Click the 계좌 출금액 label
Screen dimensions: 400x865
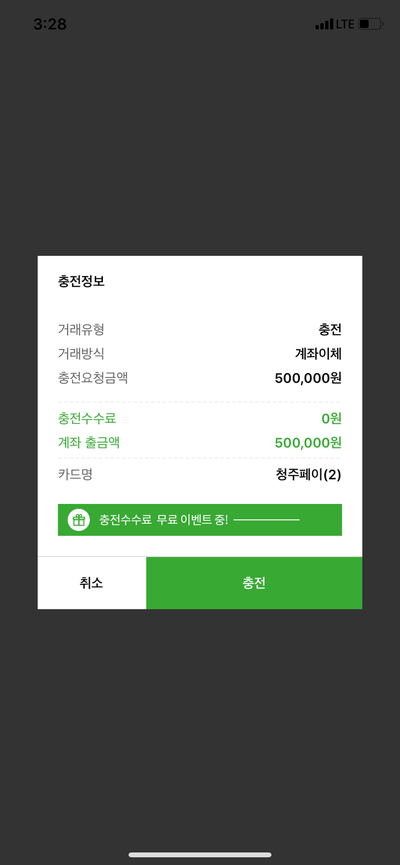click(89, 442)
